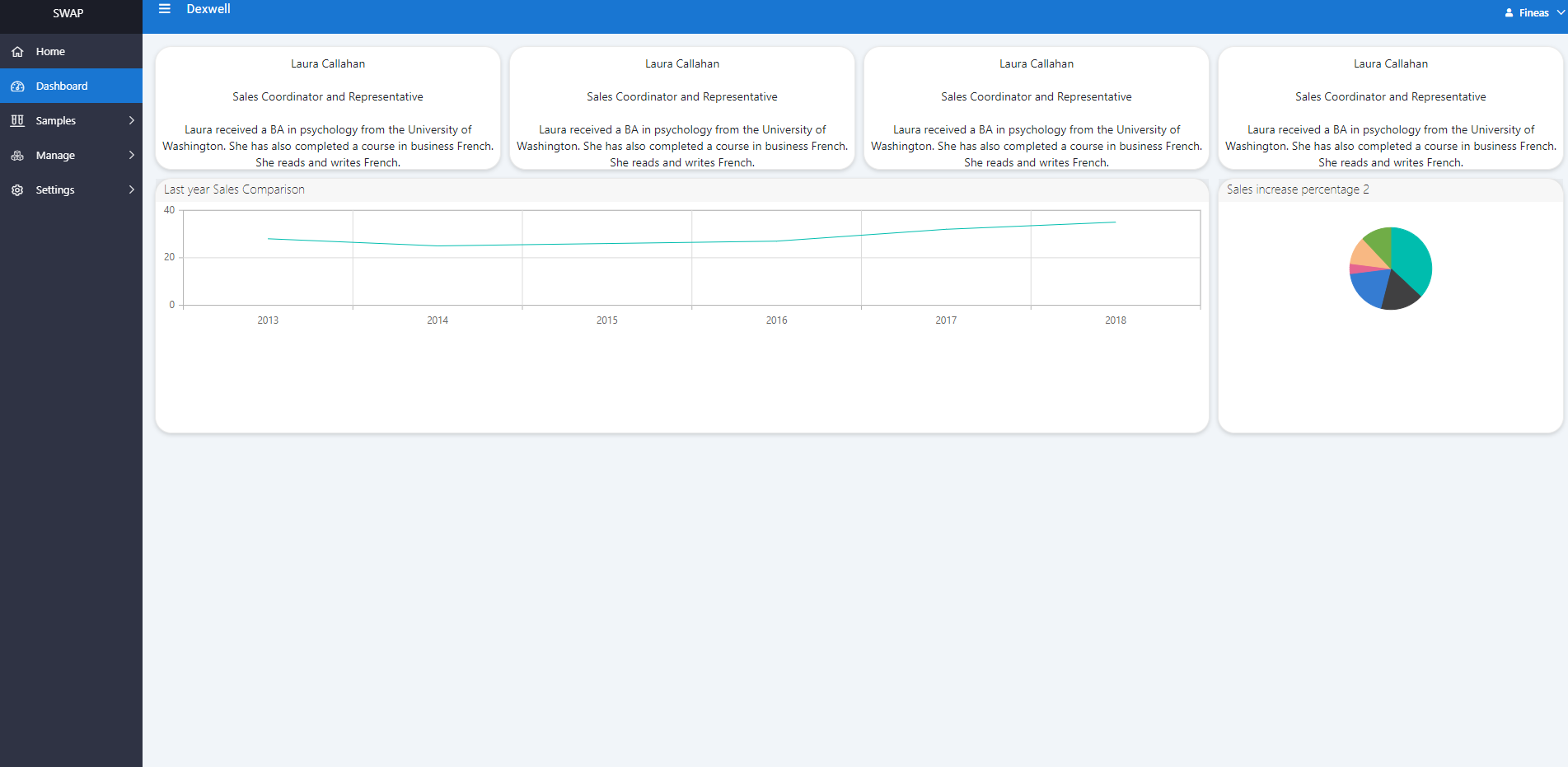Image resolution: width=1568 pixels, height=767 pixels.
Task: Expand the Samples submenu chevron
Action: (x=131, y=120)
